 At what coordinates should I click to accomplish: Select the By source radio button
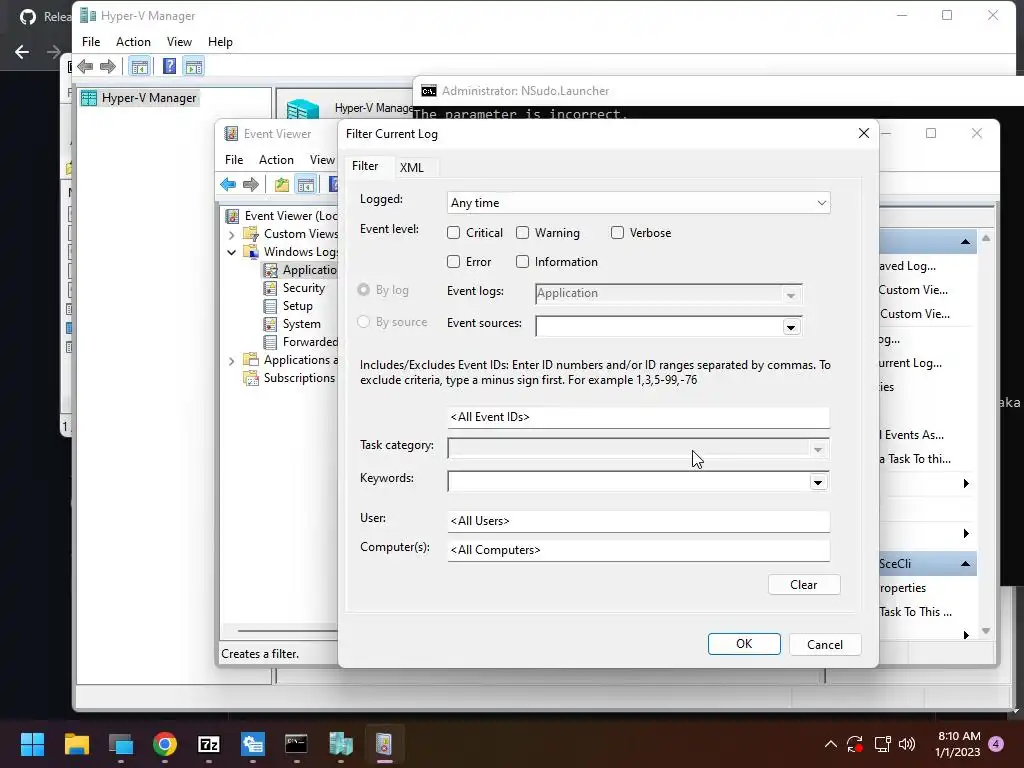(364, 321)
